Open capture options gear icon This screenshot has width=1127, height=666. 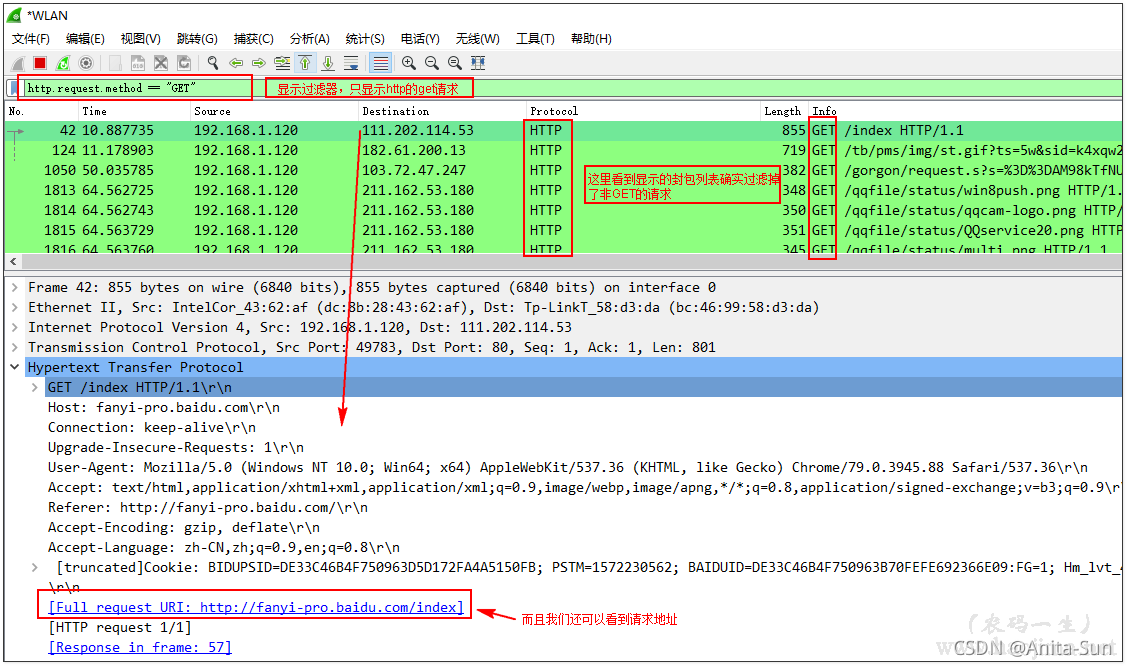point(86,63)
